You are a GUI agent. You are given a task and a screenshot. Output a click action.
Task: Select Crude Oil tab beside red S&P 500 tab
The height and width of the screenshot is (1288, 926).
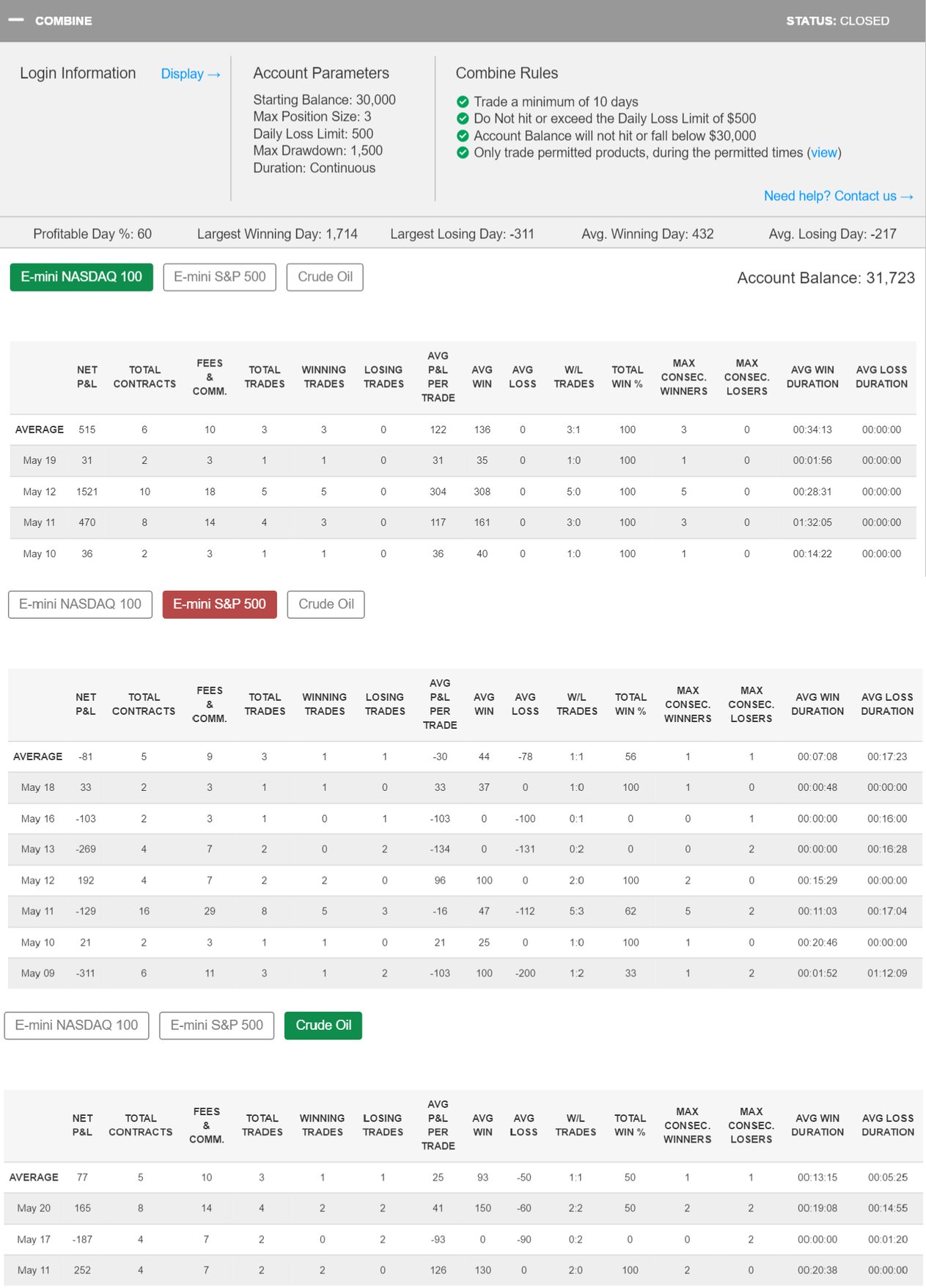[326, 605]
